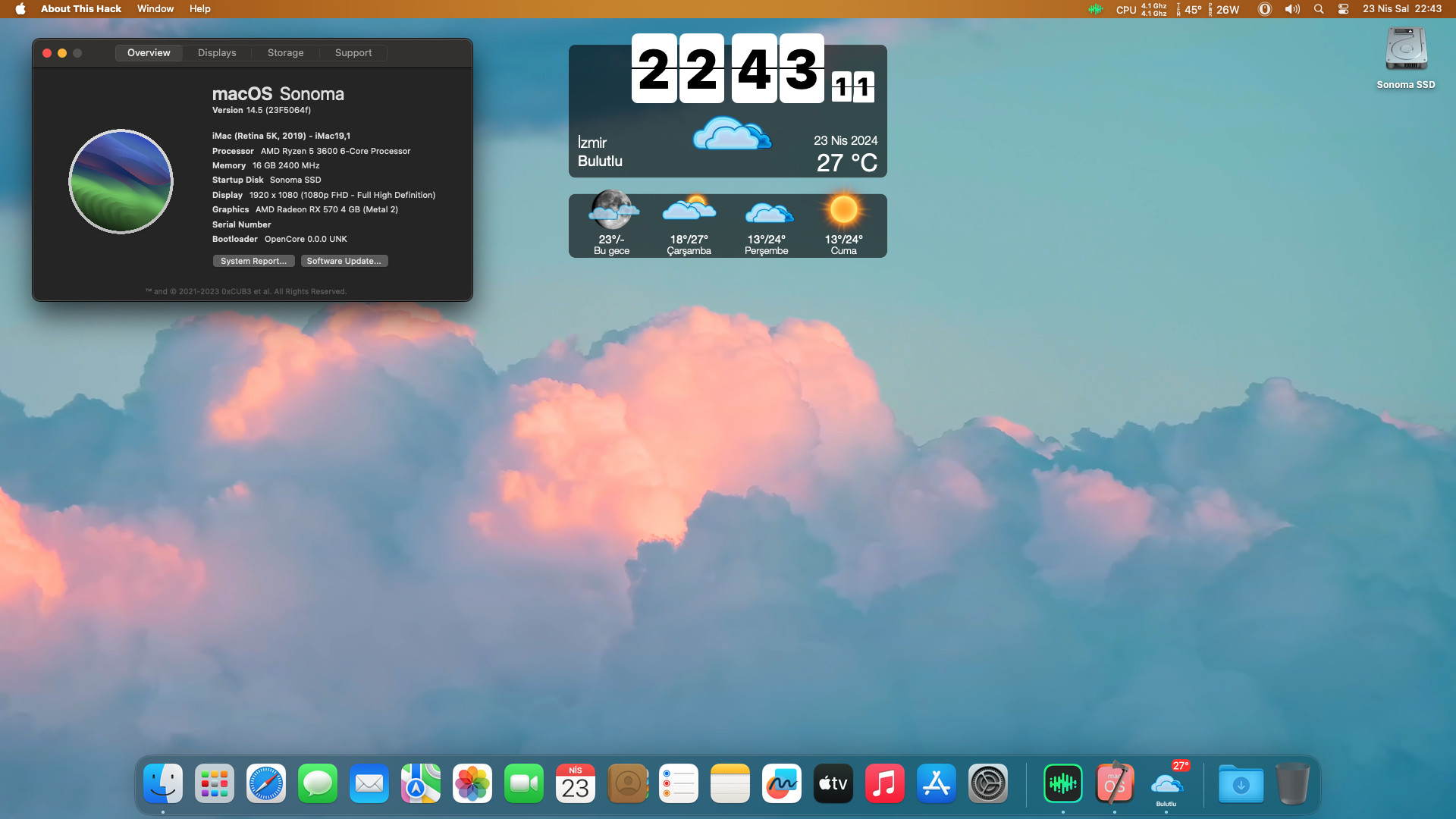The height and width of the screenshot is (819, 1456).
Task: Open the Help menu
Action: click(x=199, y=9)
